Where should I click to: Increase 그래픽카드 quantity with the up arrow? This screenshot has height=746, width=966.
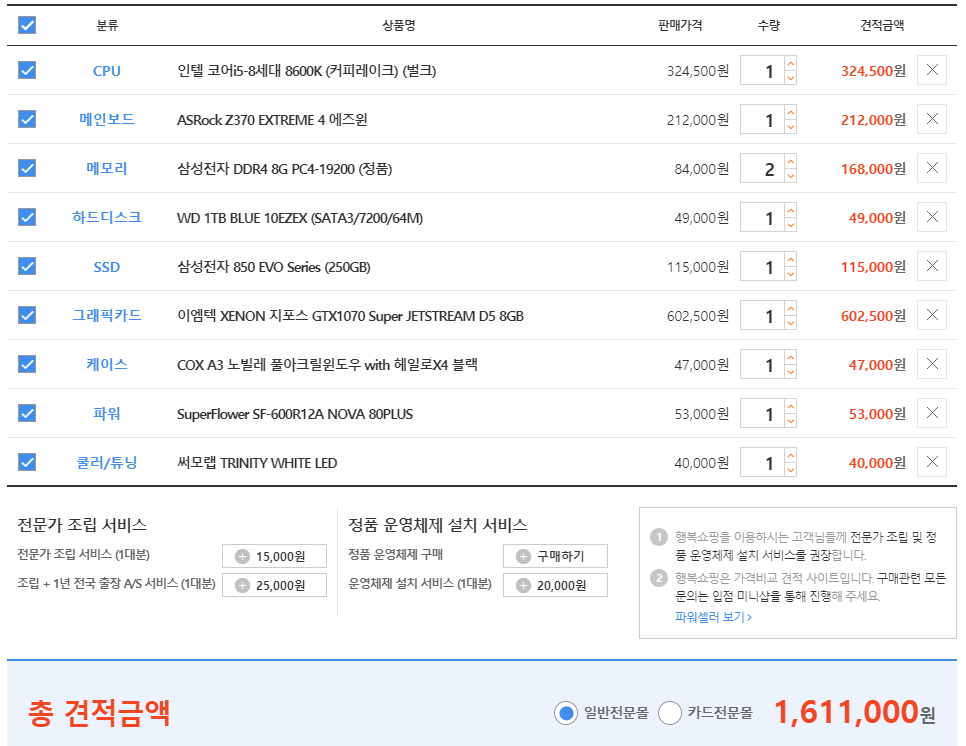(x=790, y=307)
